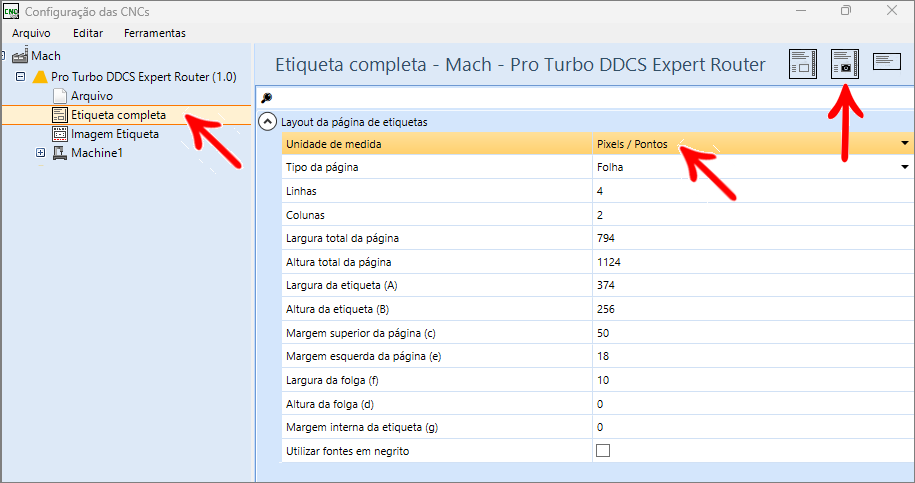This screenshot has width=915, height=483.
Task: Click Largura da folga (f) label
Action: pyautogui.click(x=332, y=380)
